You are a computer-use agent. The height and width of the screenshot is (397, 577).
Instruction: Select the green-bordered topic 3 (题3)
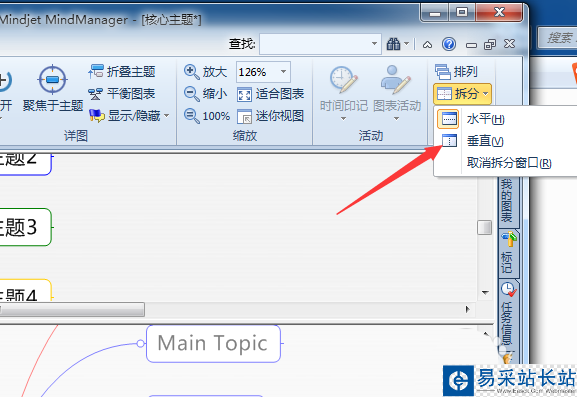click(x=25, y=227)
